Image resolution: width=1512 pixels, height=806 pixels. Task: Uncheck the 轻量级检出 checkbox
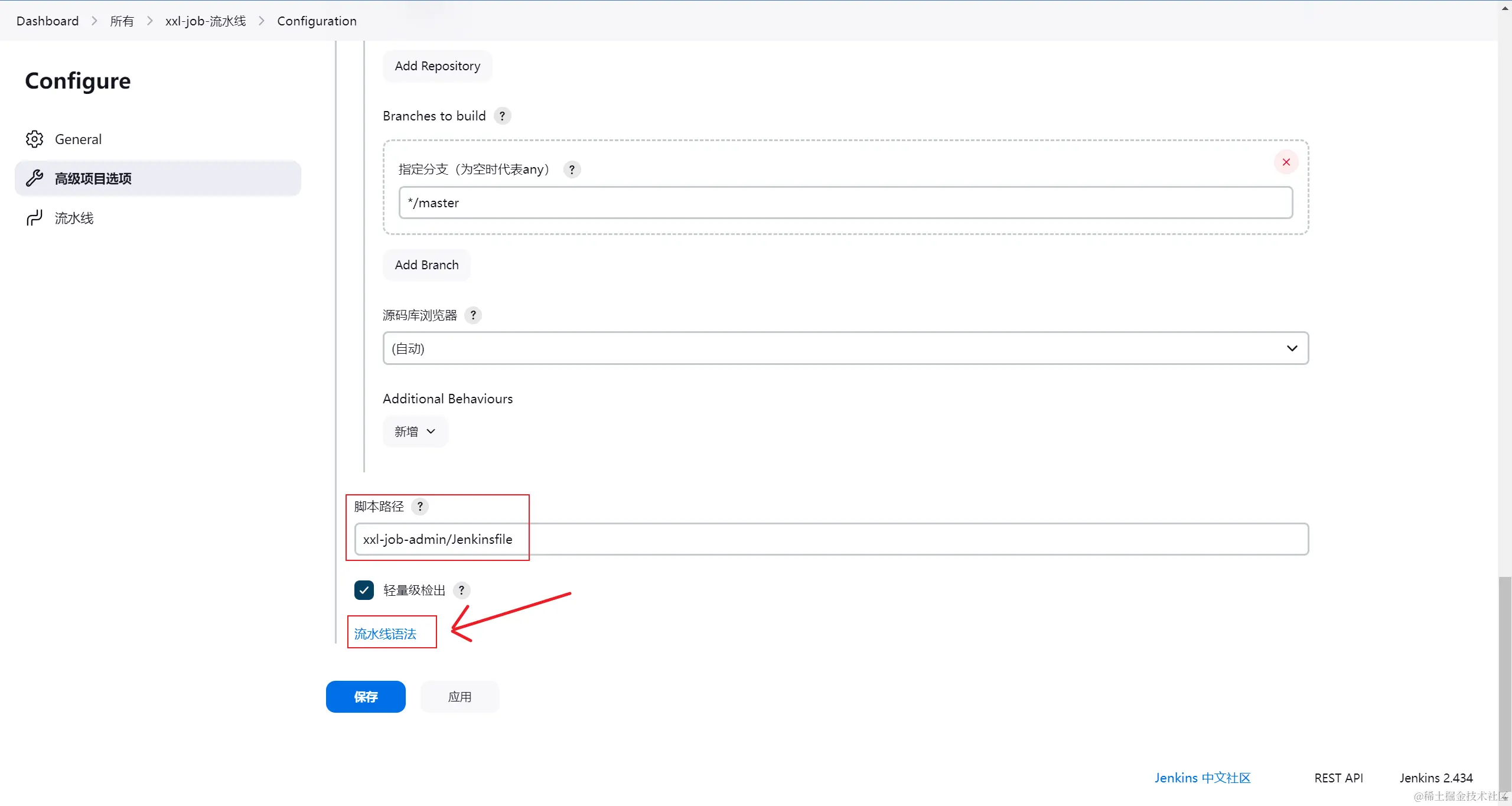pyautogui.click(x=364, y=590)
